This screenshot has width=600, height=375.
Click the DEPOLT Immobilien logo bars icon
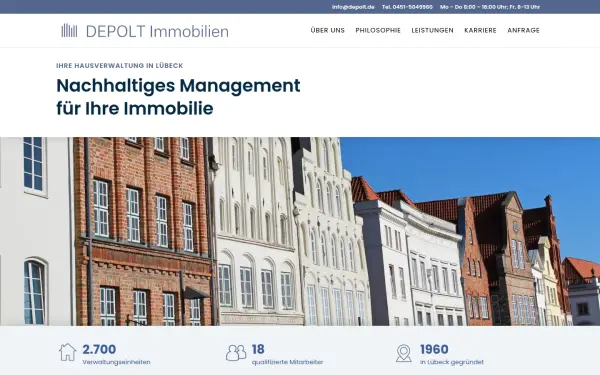[x=69, y=31]
